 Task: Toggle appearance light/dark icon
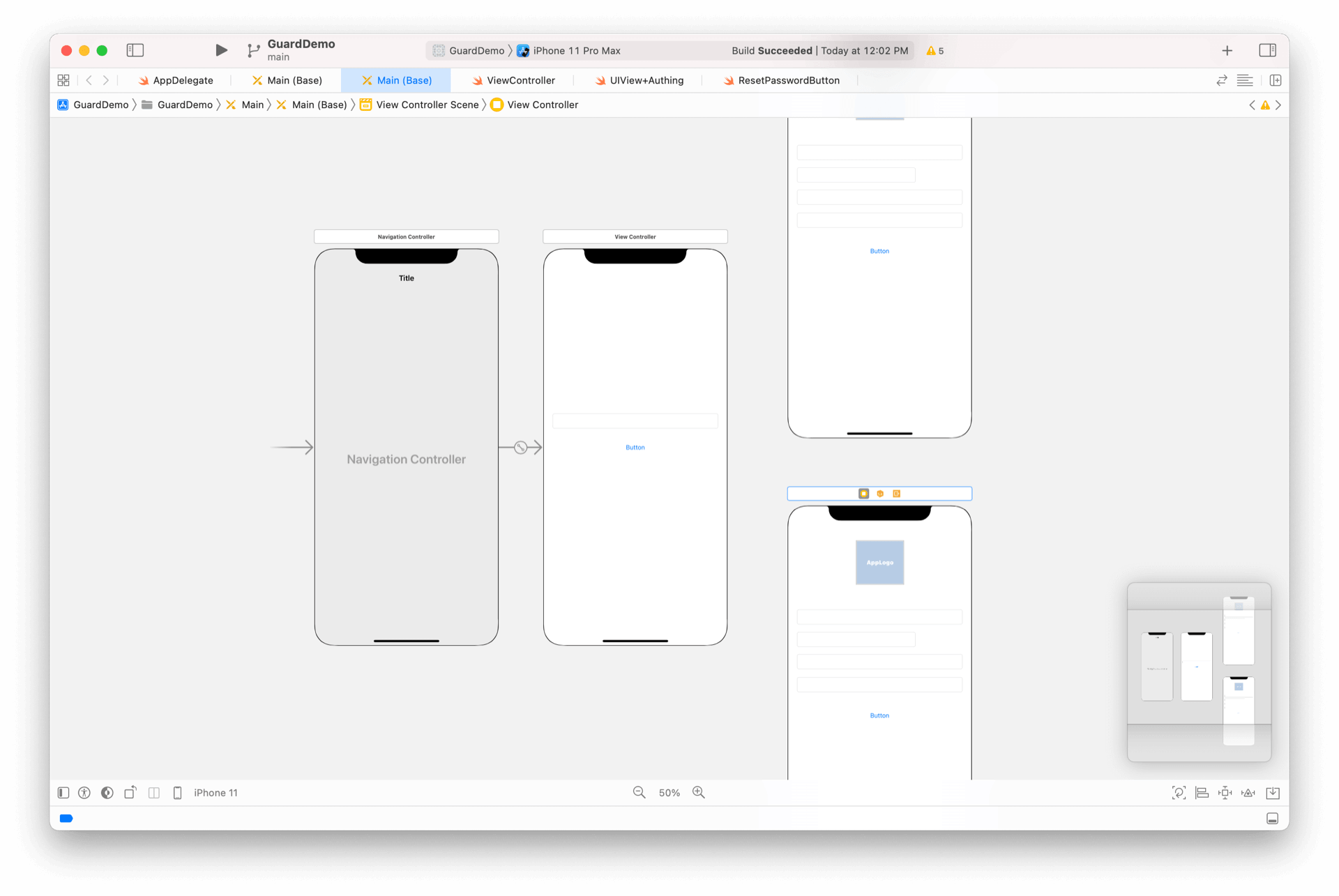coord(107,793)
